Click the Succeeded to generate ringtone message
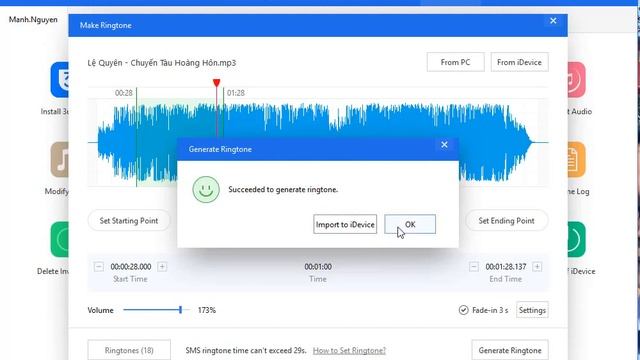This screenshot has width=640, height=360. (283, 189)
